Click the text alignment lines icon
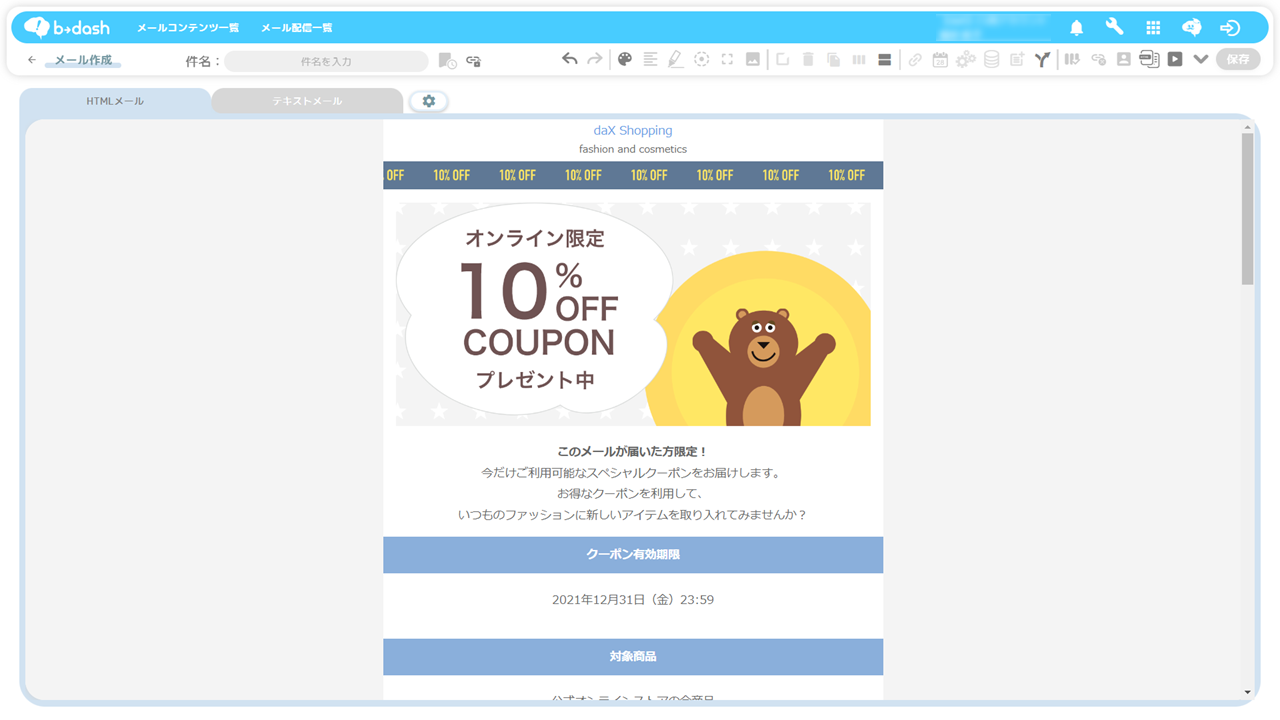The width and height of the screenshot is (1280, 720). click(x=650, y=59)
